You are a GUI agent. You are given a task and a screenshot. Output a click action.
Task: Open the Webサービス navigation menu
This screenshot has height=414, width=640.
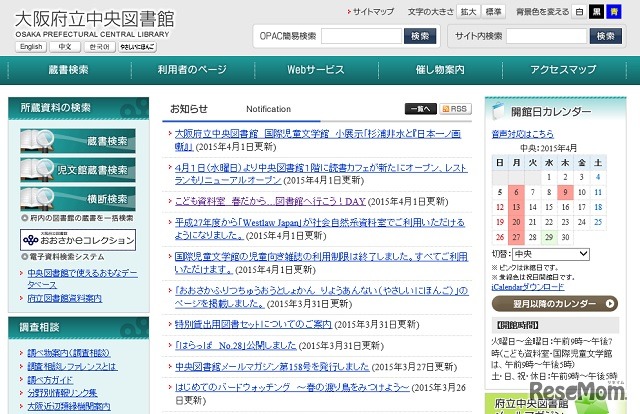tap(316, 70)
